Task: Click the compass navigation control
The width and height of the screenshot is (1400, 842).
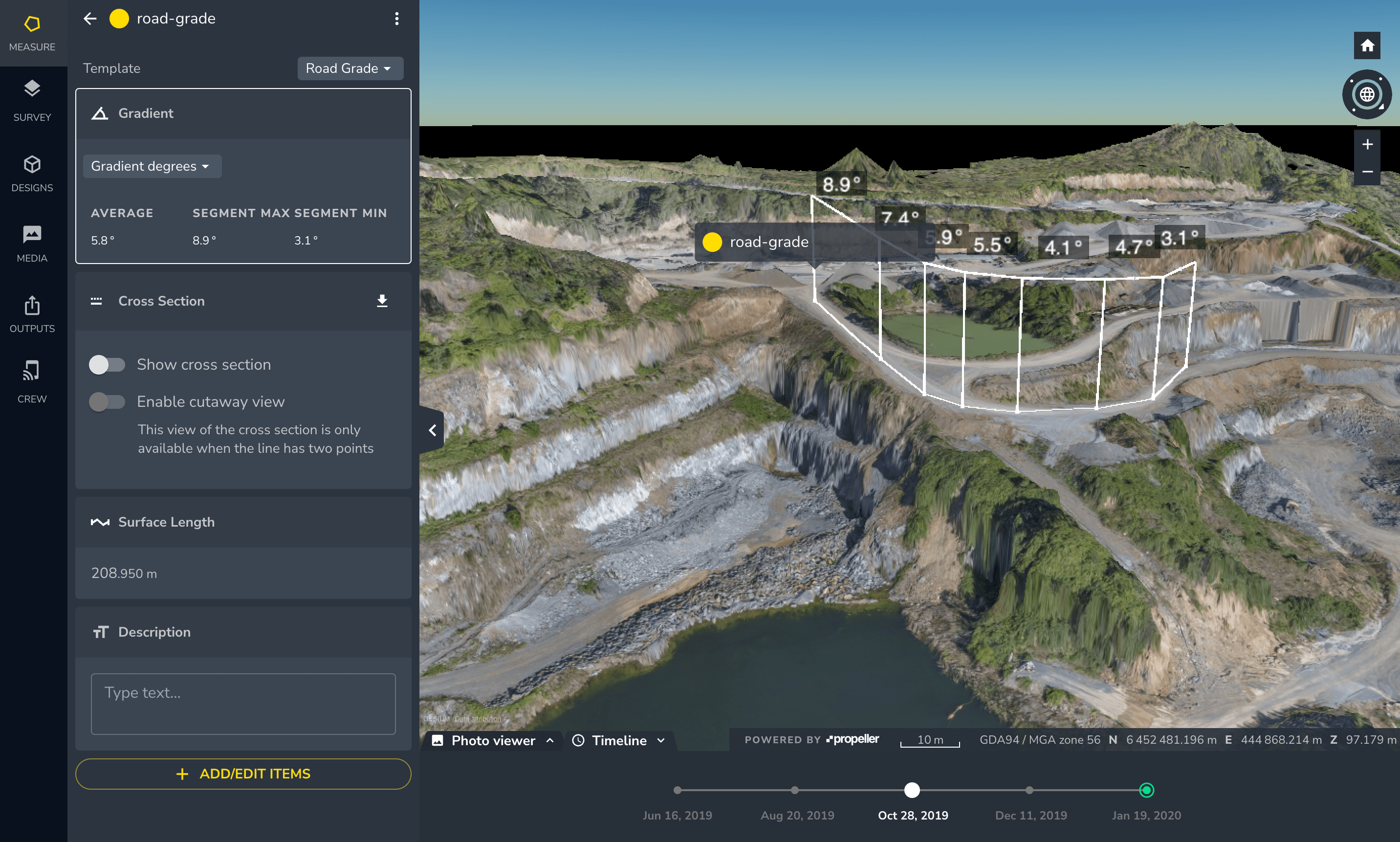Action: click(1367, 94)
